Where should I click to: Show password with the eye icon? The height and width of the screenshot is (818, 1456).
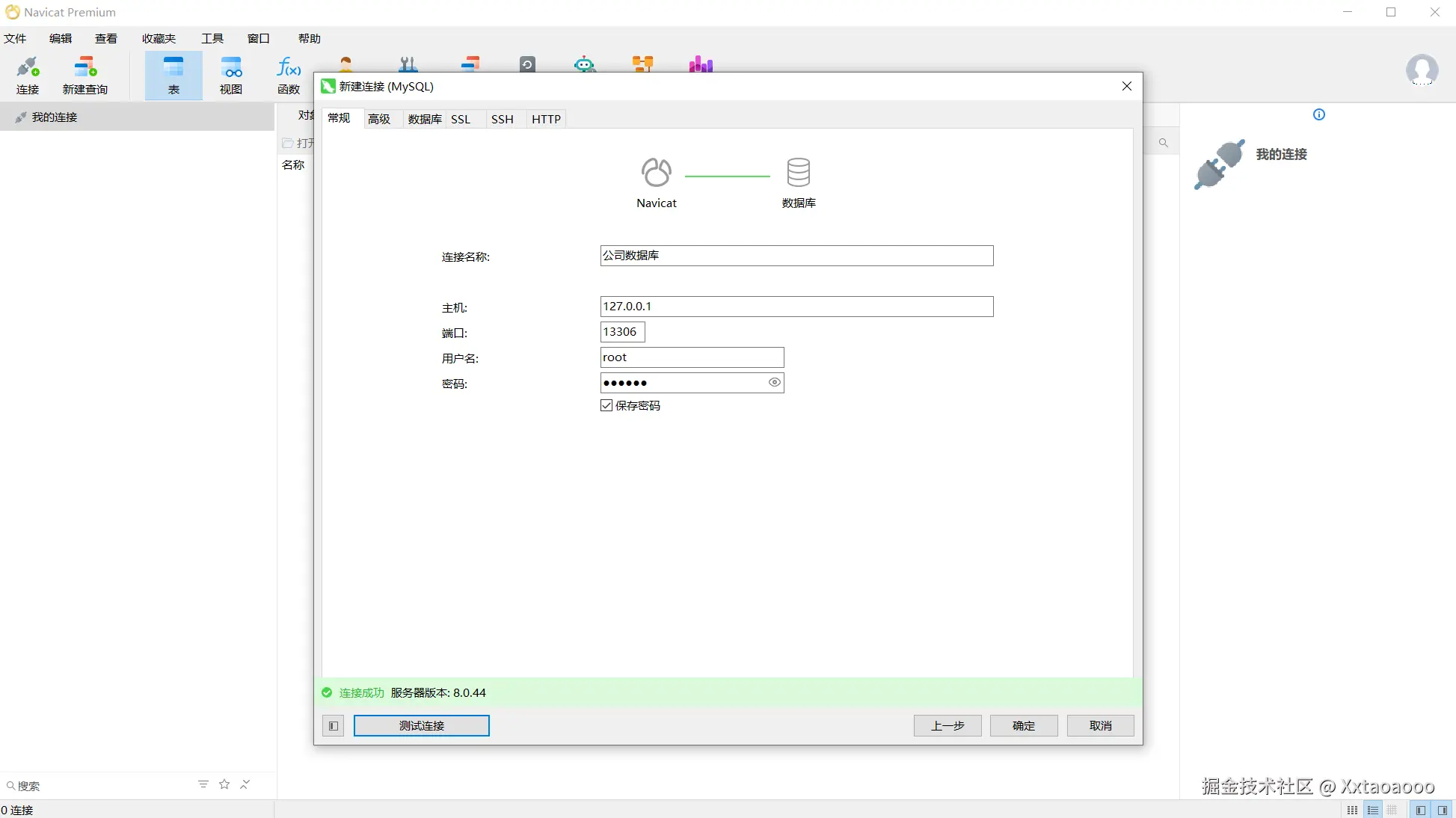click(x=774, y=382)
